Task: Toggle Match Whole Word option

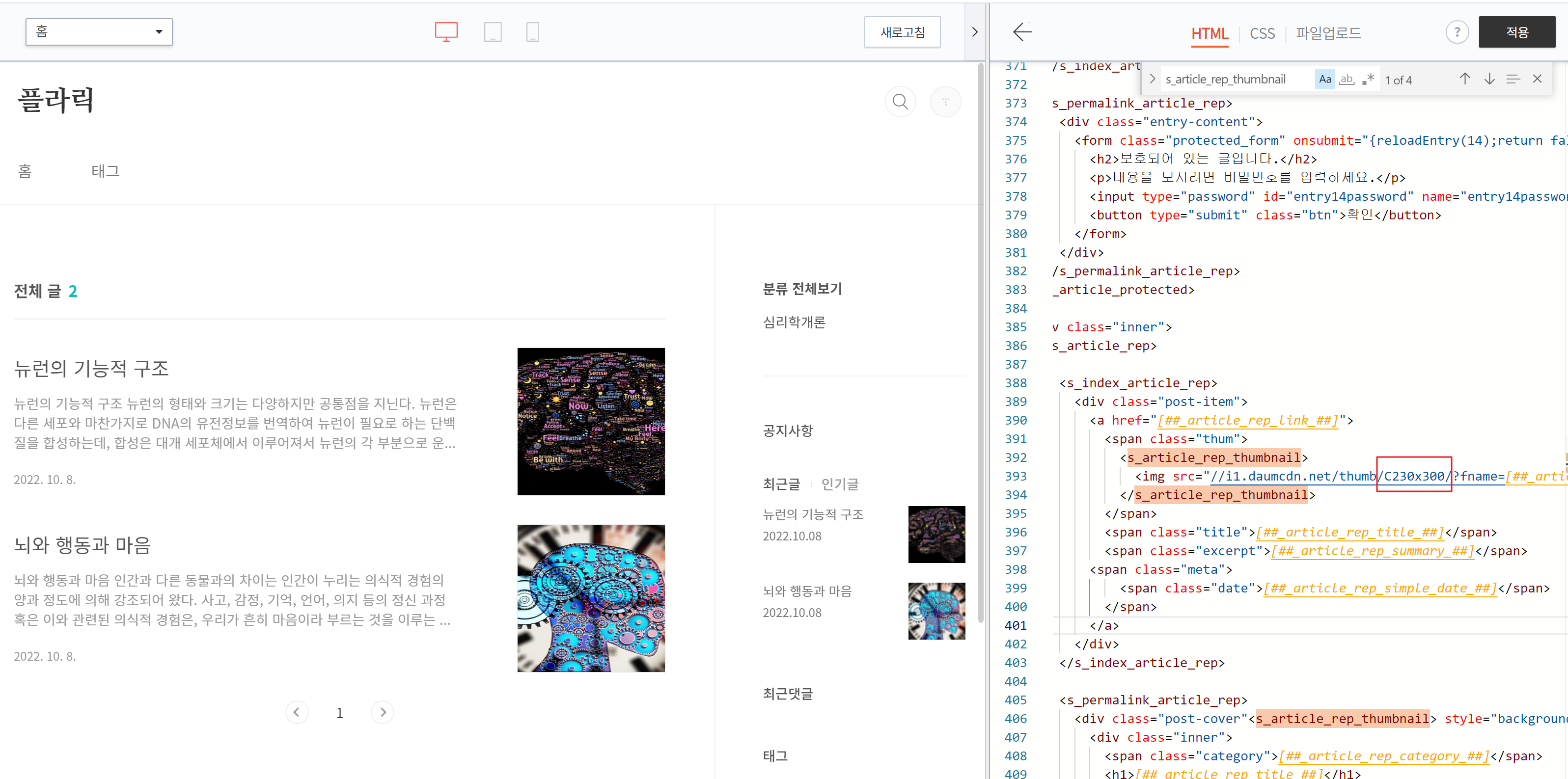Action: click(1347, 79)
